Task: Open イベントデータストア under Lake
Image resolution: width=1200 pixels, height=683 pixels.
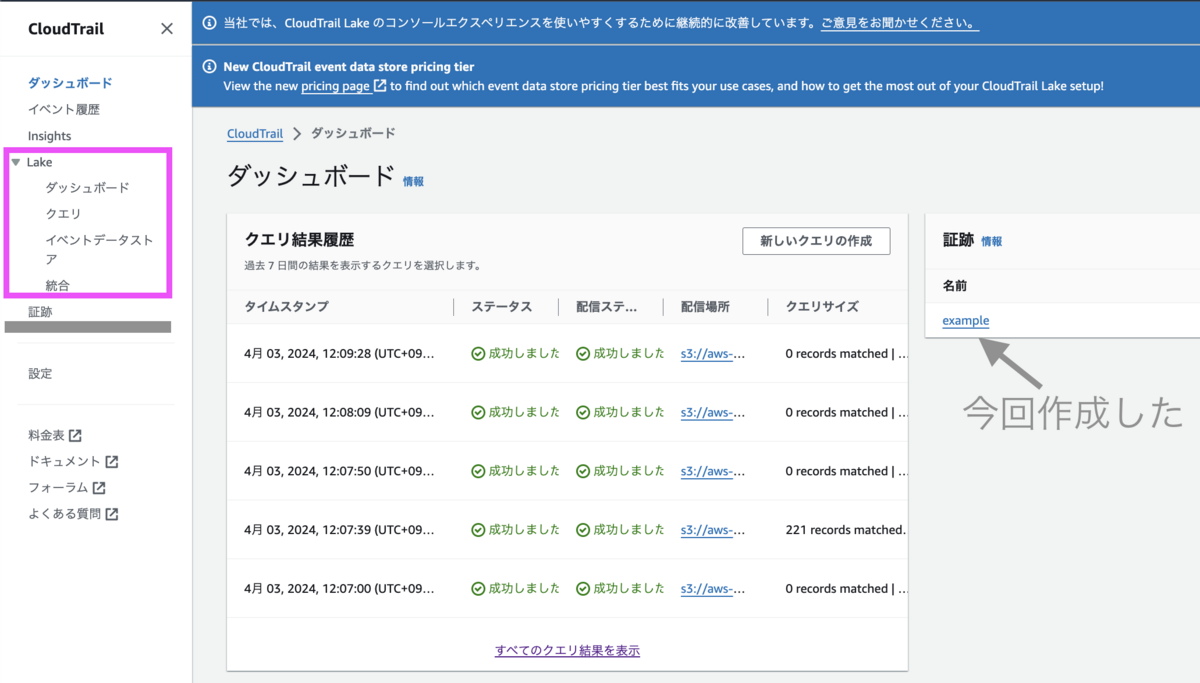Action: (99, 249)
